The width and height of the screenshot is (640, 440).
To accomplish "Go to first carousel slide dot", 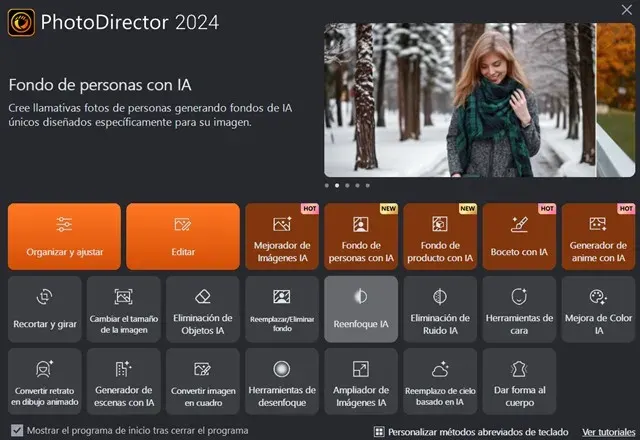I will coord(327,185).
